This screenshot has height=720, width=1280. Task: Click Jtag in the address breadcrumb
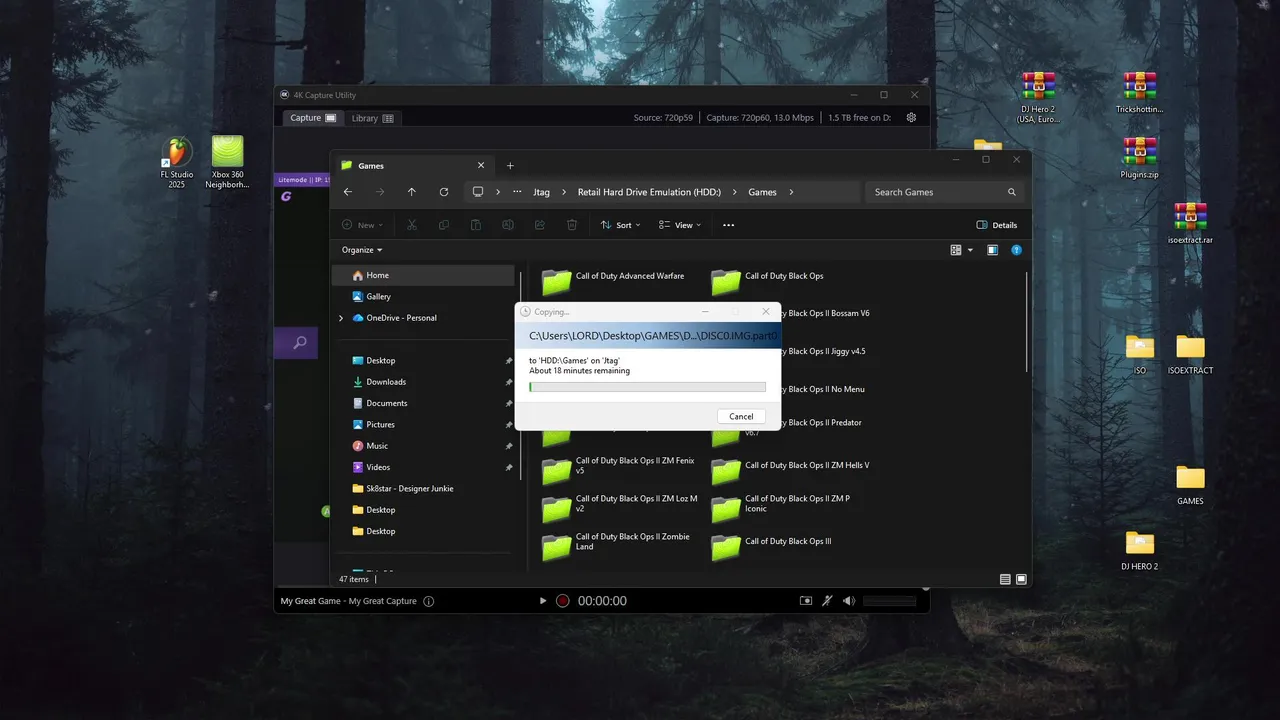pos(541,192)
